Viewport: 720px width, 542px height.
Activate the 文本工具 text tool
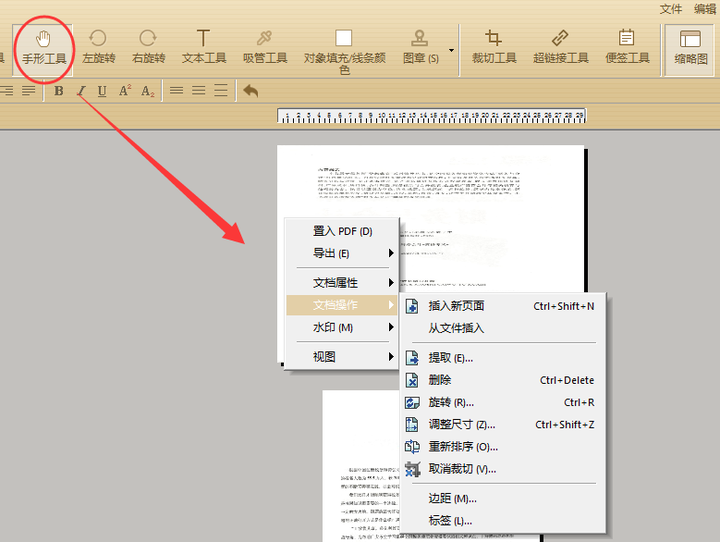point(203,47)
